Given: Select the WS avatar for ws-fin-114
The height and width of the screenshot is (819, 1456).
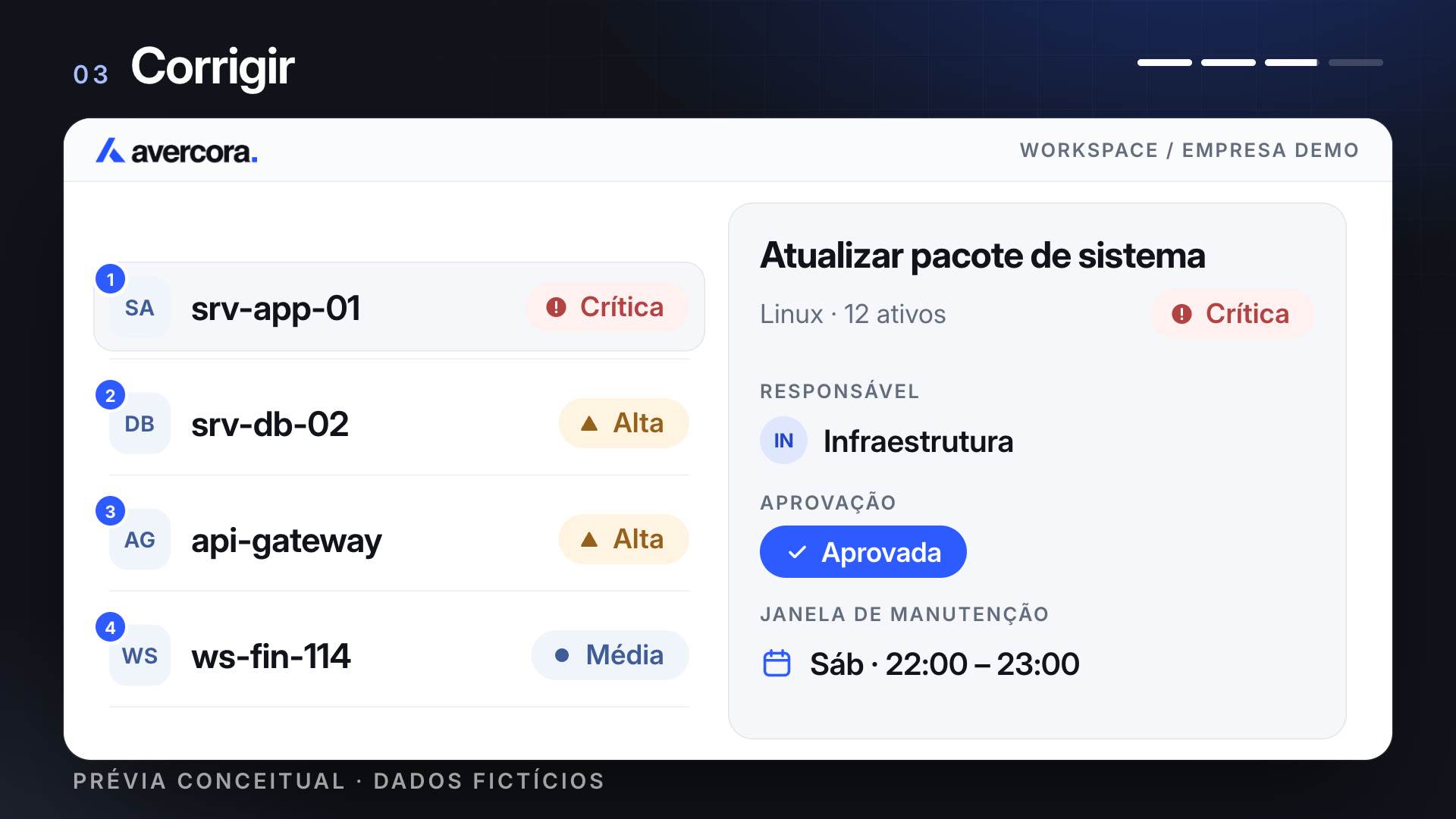Looking at the screenshot, I should [140, 656].
